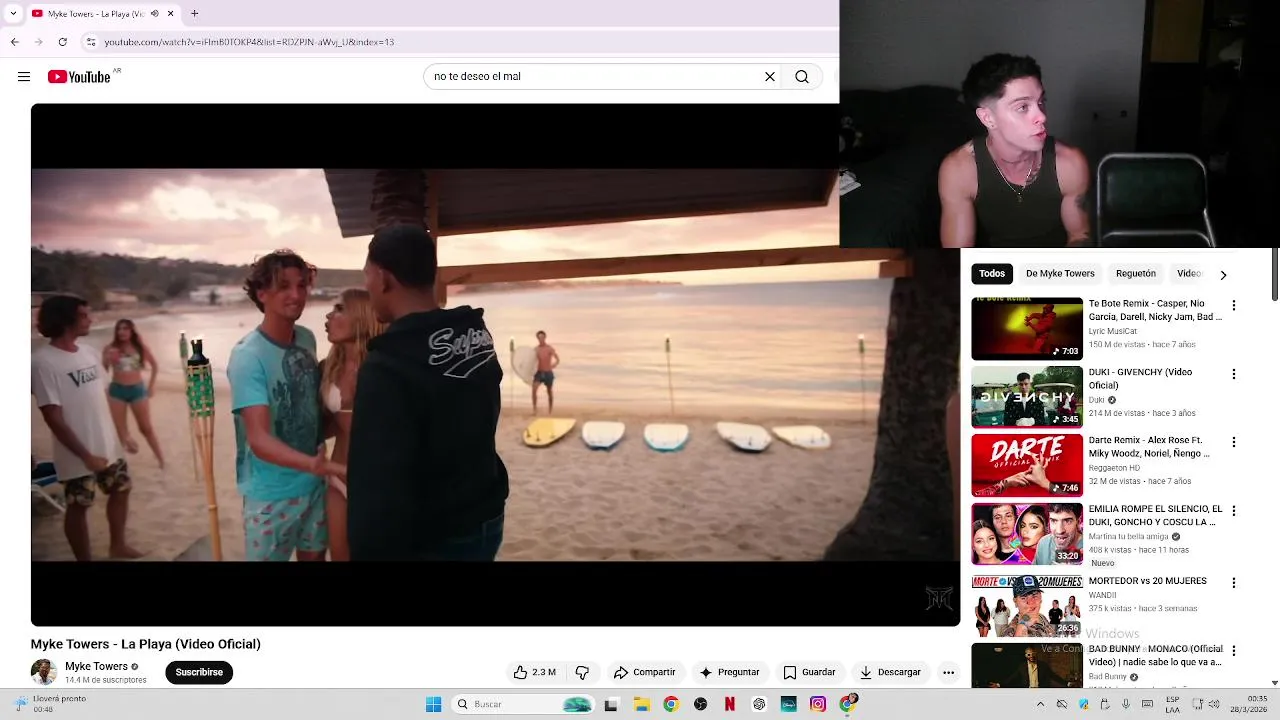Open options menu for Darte Remix
This screenshot has width=1280, height=720.
(x=1234, y=442)
